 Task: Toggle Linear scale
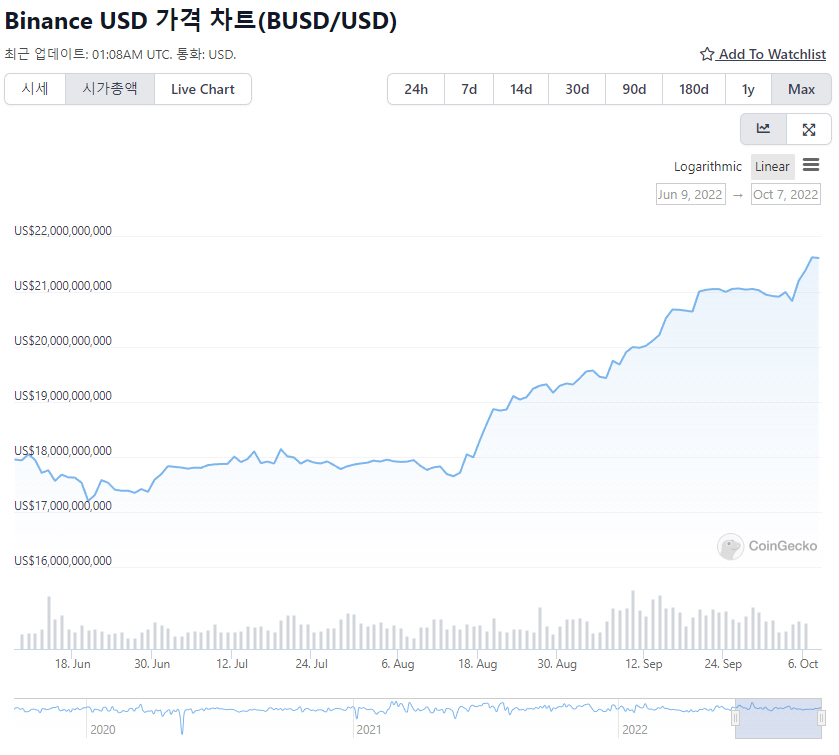click(772, 167)
